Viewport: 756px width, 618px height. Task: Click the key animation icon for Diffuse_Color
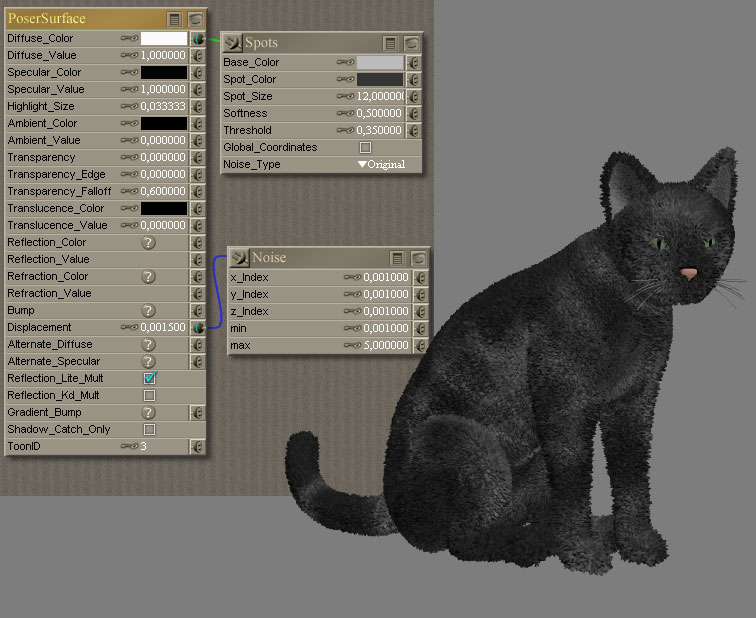129,38
